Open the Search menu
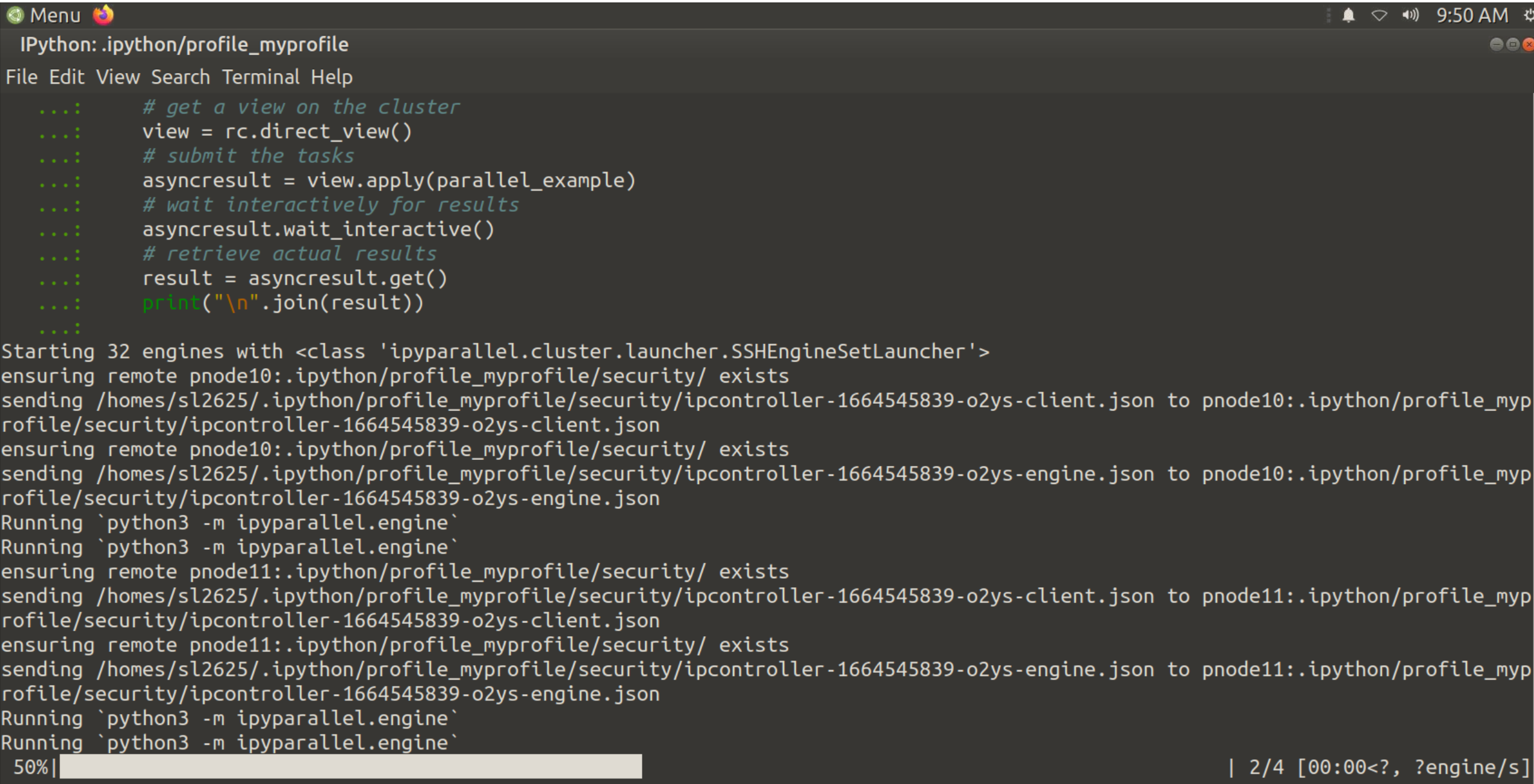The width and height of the screenshot is (1534, 784). click(181, 77)
